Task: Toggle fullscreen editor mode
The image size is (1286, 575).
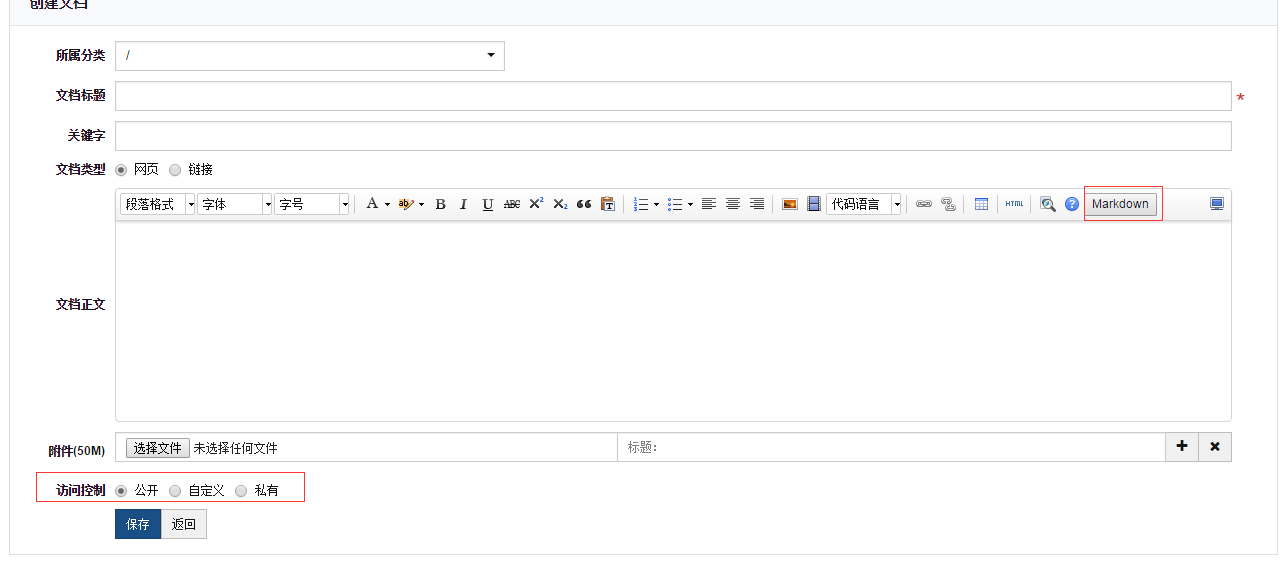Action: pyautogui.click(x=1217, y=204)
